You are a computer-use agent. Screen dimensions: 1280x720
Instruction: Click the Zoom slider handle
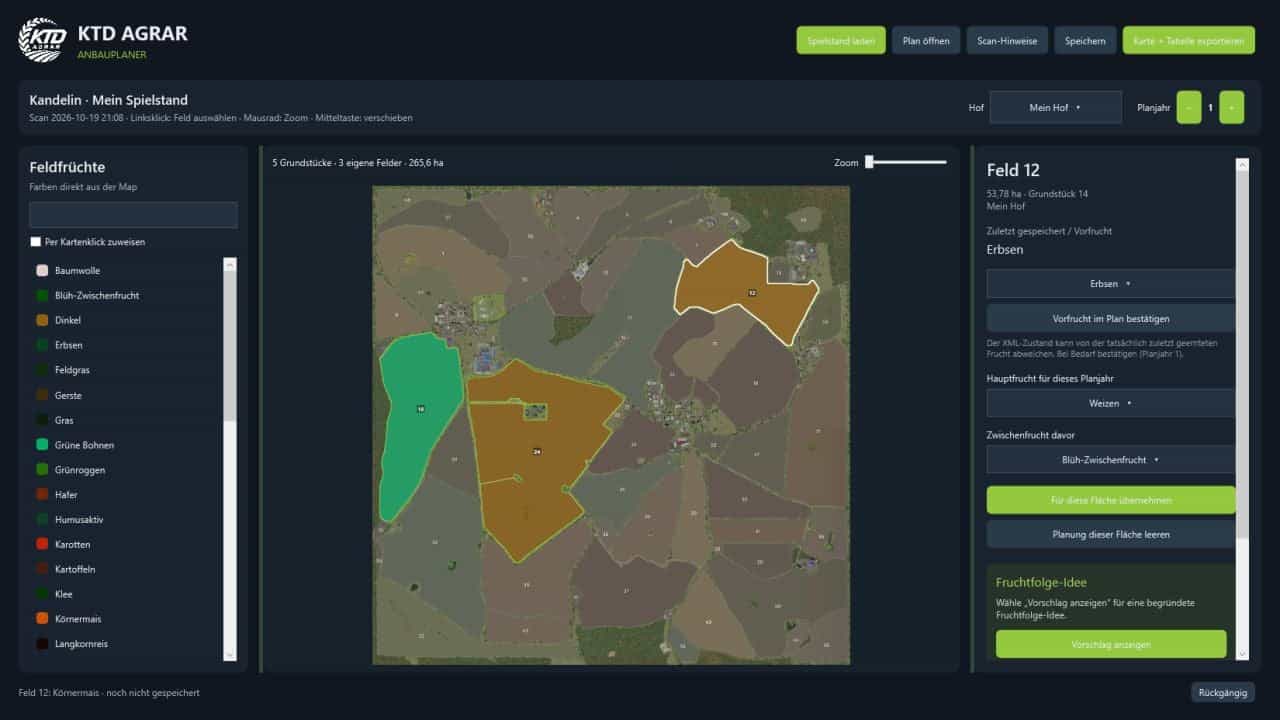coord(869,162)
